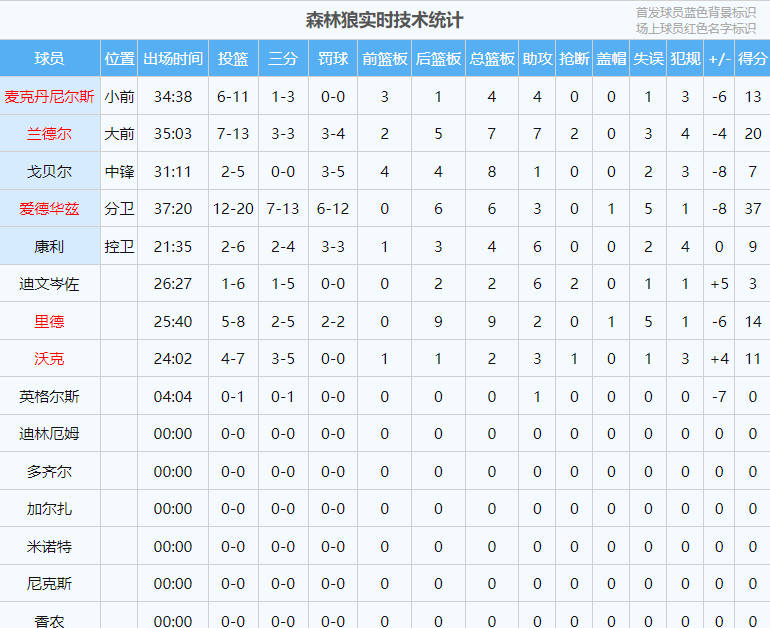Click the 森林狼实时技术统计 title
This screenshot has width=770, height=628.
[x=385, y=20]
